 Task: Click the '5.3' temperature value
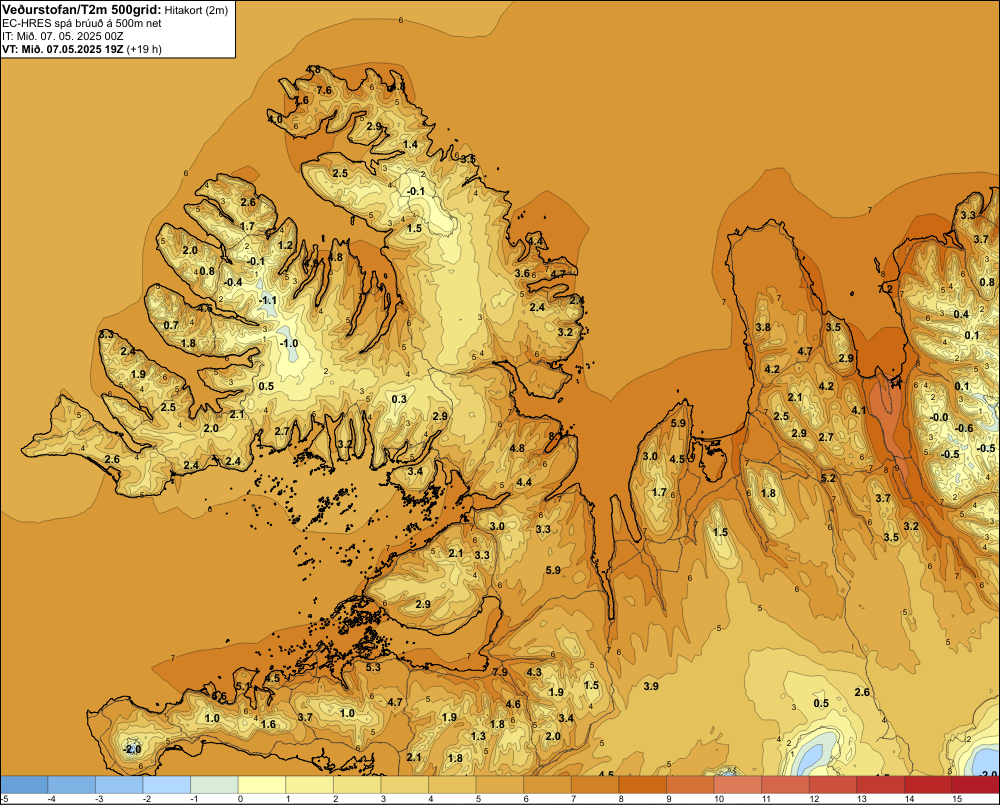coord(373,667)
